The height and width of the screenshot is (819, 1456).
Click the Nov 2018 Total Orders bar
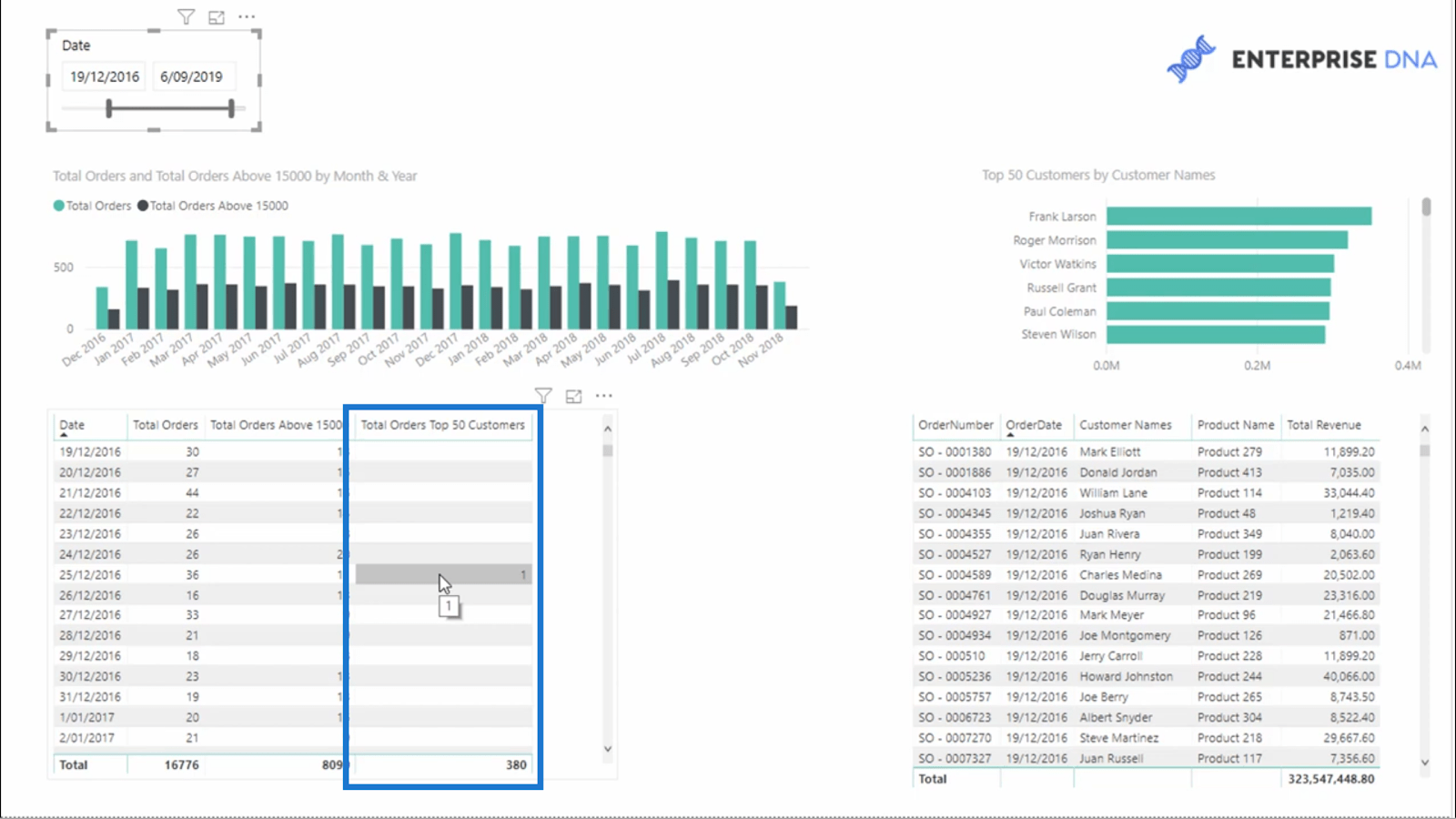click(x=780, y=305)
